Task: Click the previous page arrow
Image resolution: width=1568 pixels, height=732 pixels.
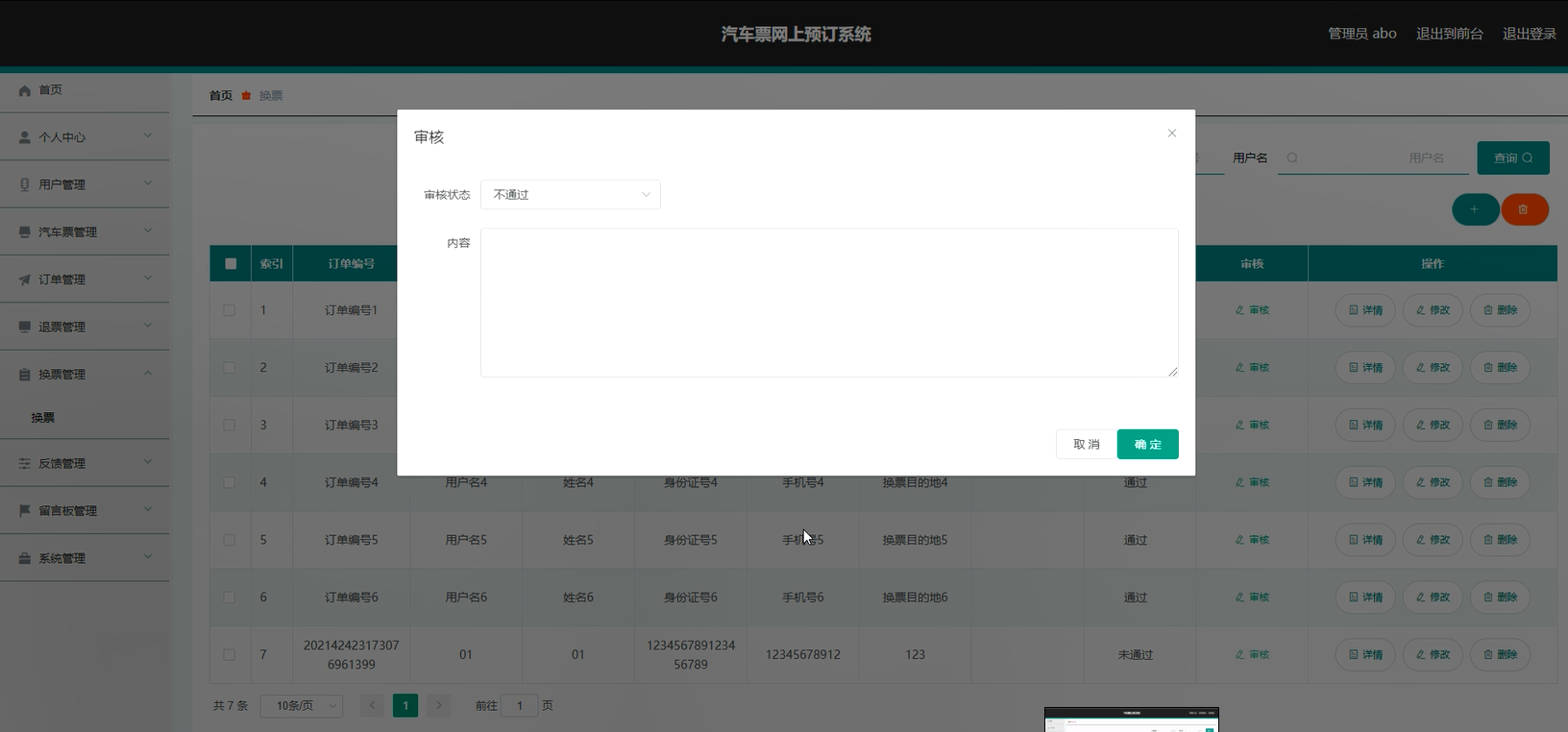Action: click(x=373, y=706)
